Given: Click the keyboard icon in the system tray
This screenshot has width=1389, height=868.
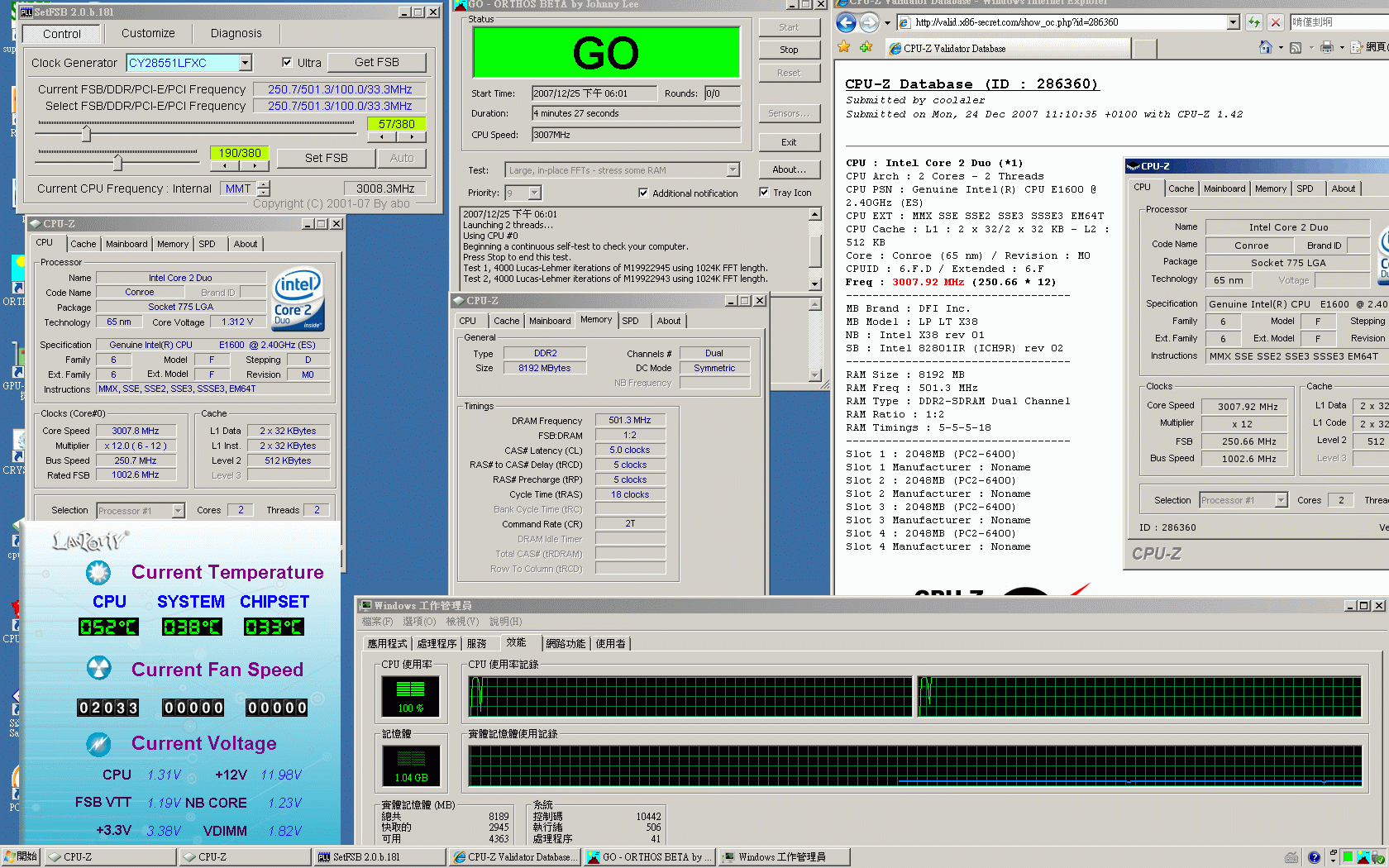Looking at the screenshot, I should coord(1291,857).
